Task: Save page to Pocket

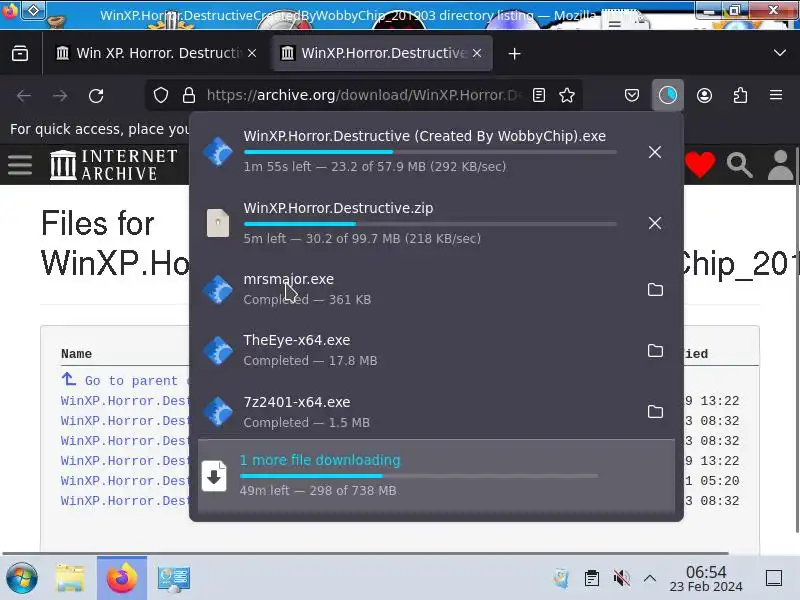Action: (632, 95)
